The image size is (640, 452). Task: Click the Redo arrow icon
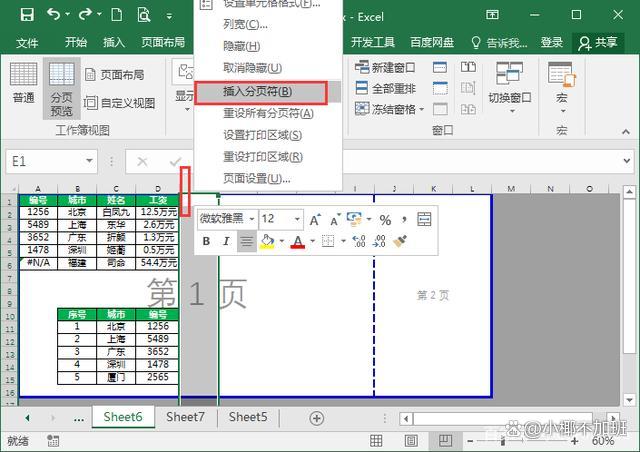pos(85,14)
